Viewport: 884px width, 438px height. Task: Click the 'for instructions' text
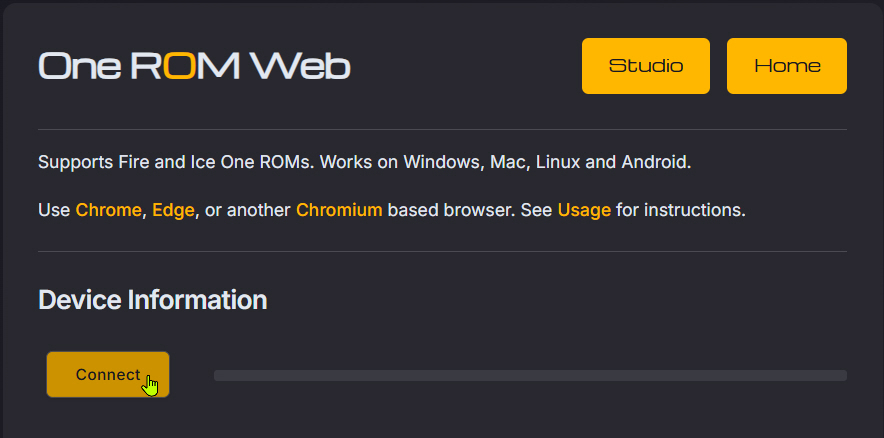pos(680,210)
